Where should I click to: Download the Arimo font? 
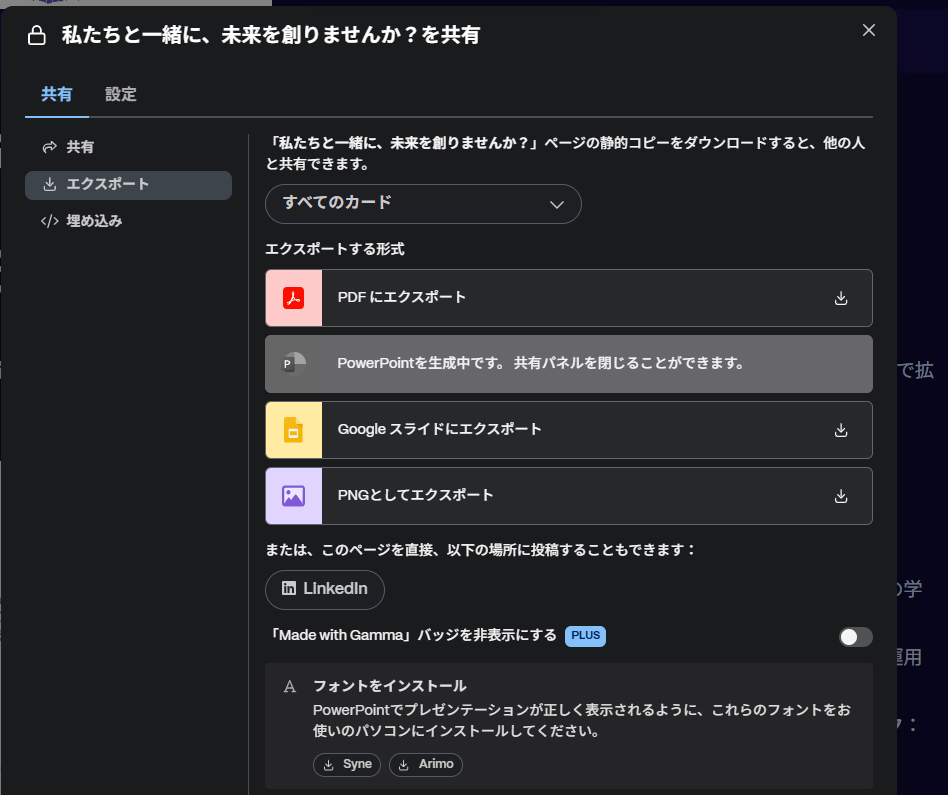click(426, 764)
